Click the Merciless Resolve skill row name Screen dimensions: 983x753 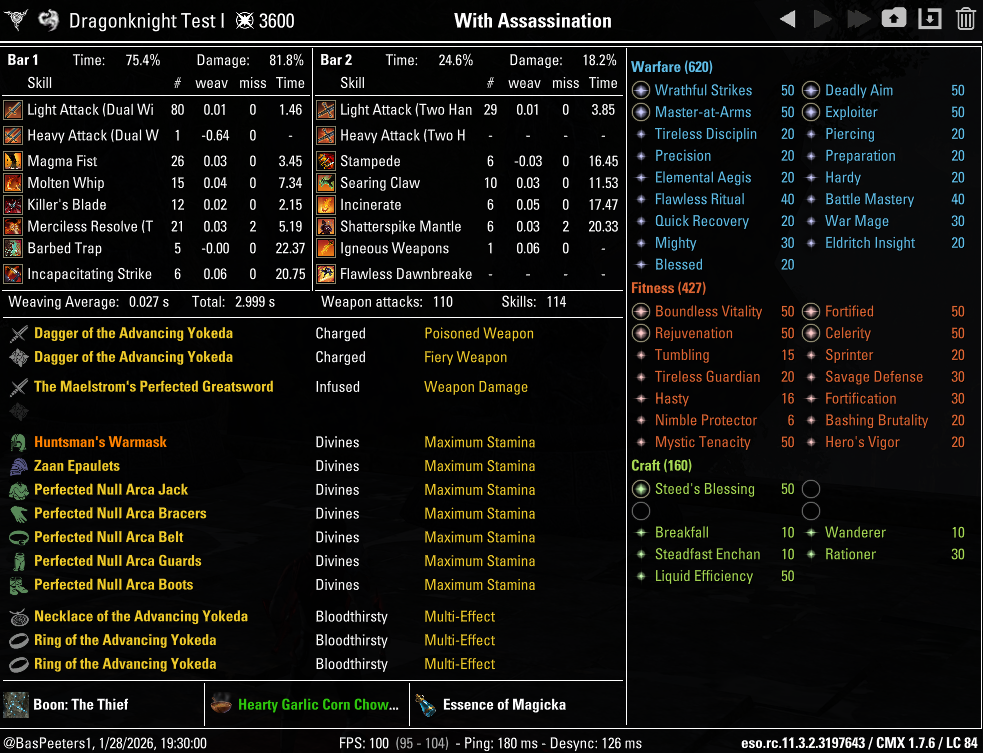[90, 226]
